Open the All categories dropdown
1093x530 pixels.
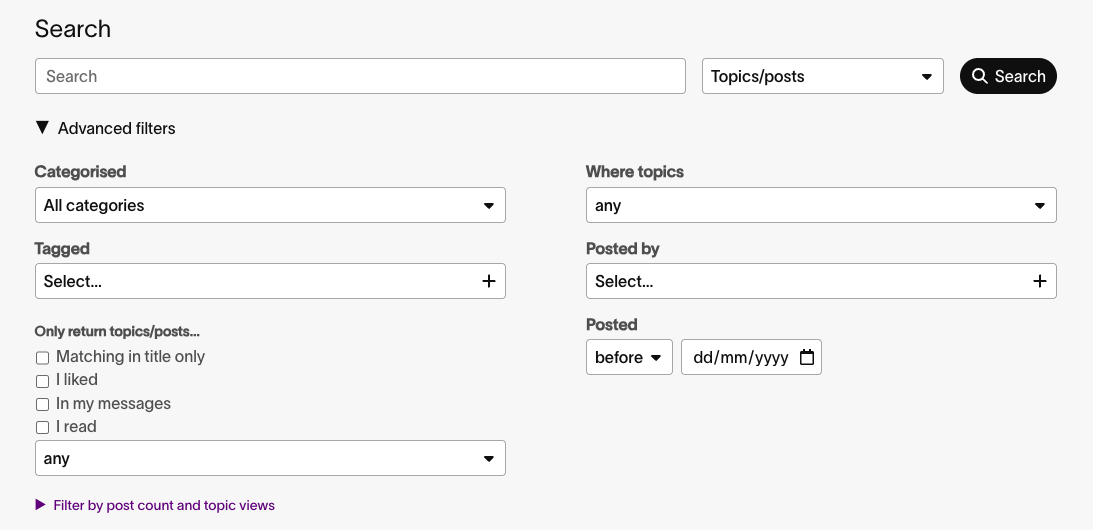pos(270,205)
